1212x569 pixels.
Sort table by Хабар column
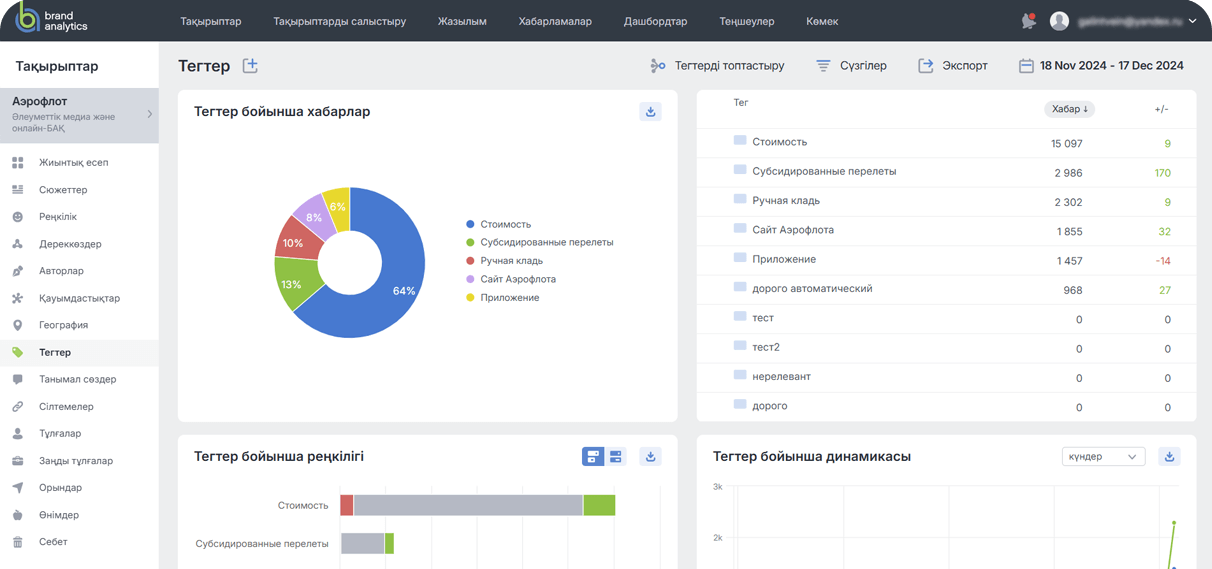click(x=1070, y=109)
